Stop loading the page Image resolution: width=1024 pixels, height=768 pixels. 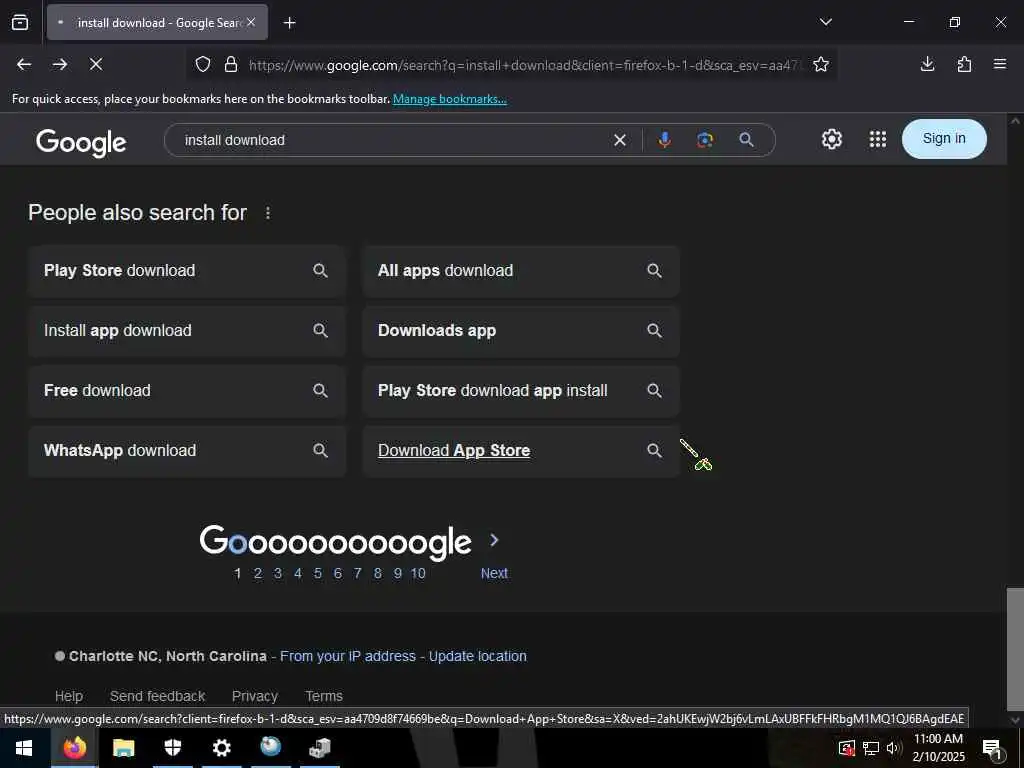pos(96,64)
